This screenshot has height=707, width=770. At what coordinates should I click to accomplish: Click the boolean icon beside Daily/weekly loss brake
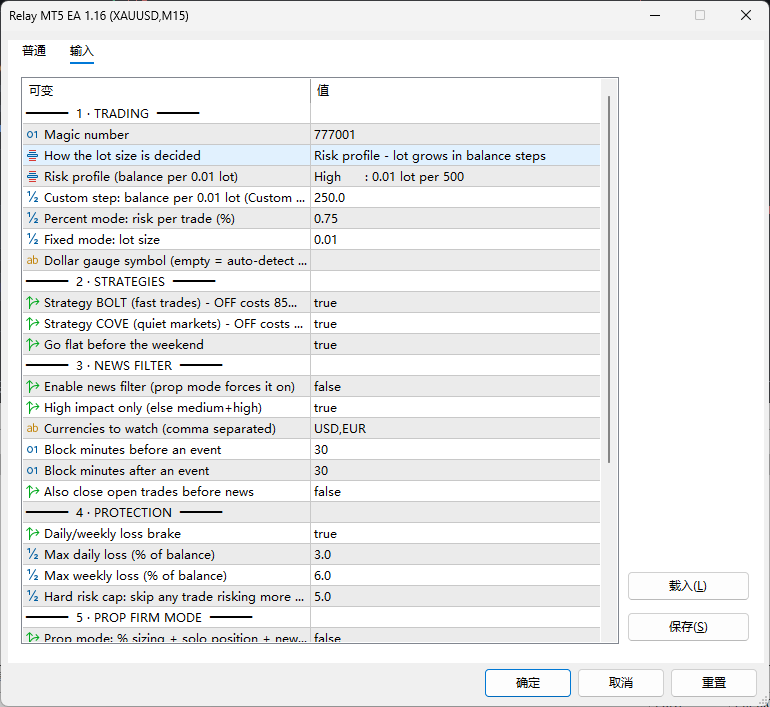[x=32, y=533]
